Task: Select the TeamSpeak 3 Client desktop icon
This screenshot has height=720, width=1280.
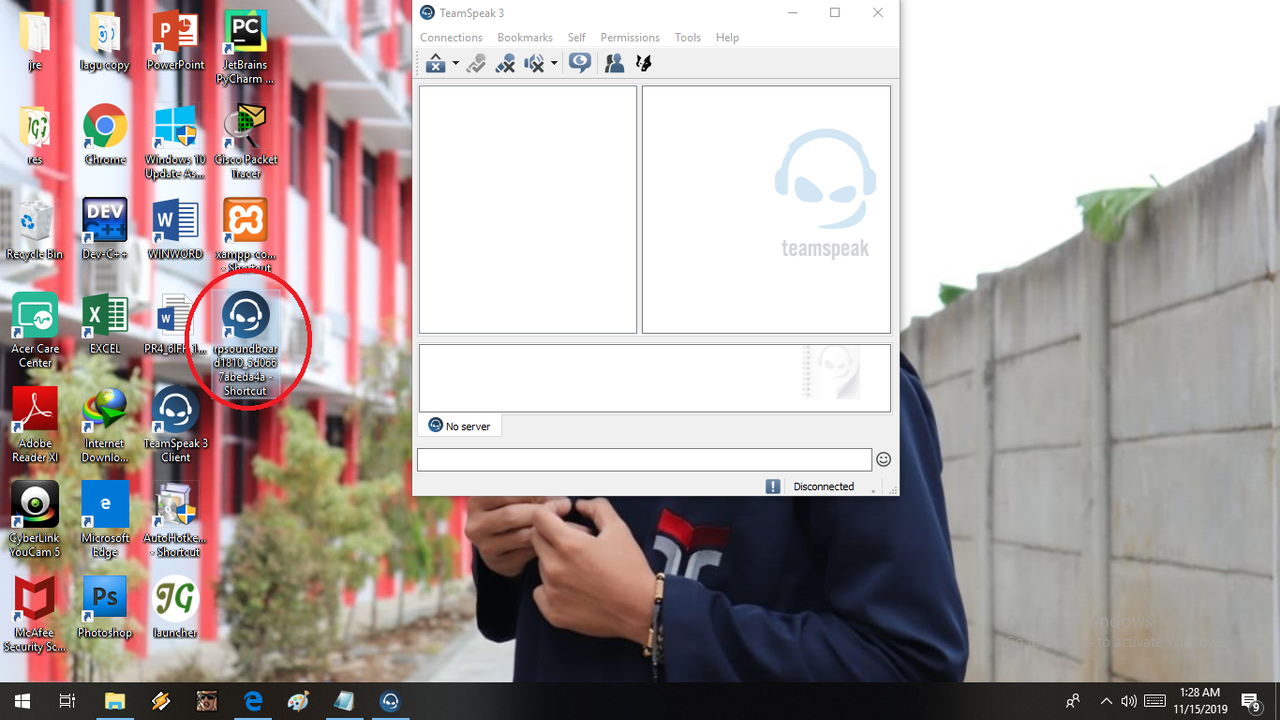Action: coord(175,424)
